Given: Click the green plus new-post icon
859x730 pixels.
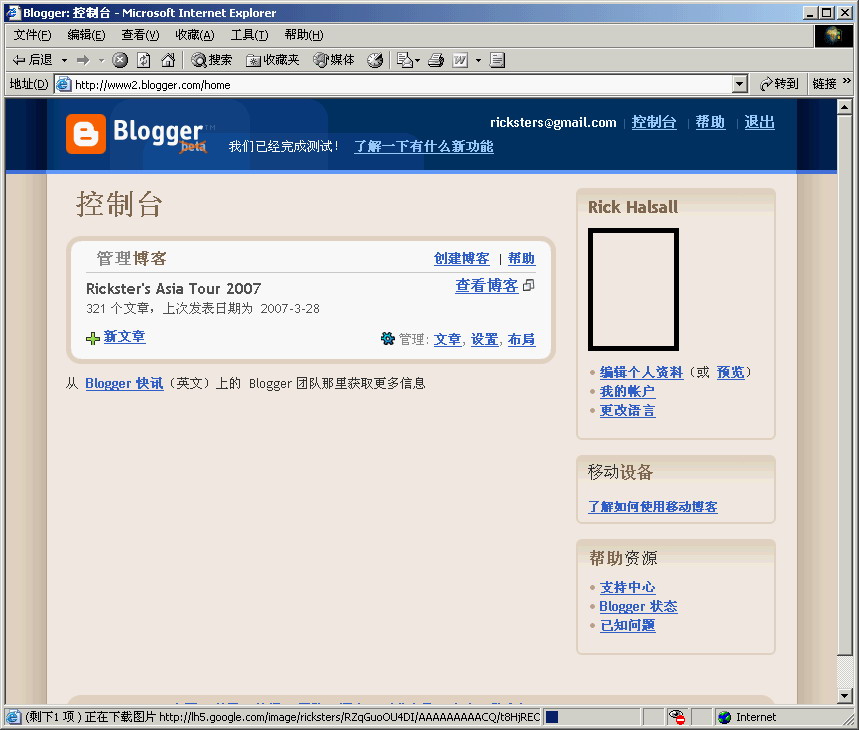Looking at the screenshot, I should point(93,338).
